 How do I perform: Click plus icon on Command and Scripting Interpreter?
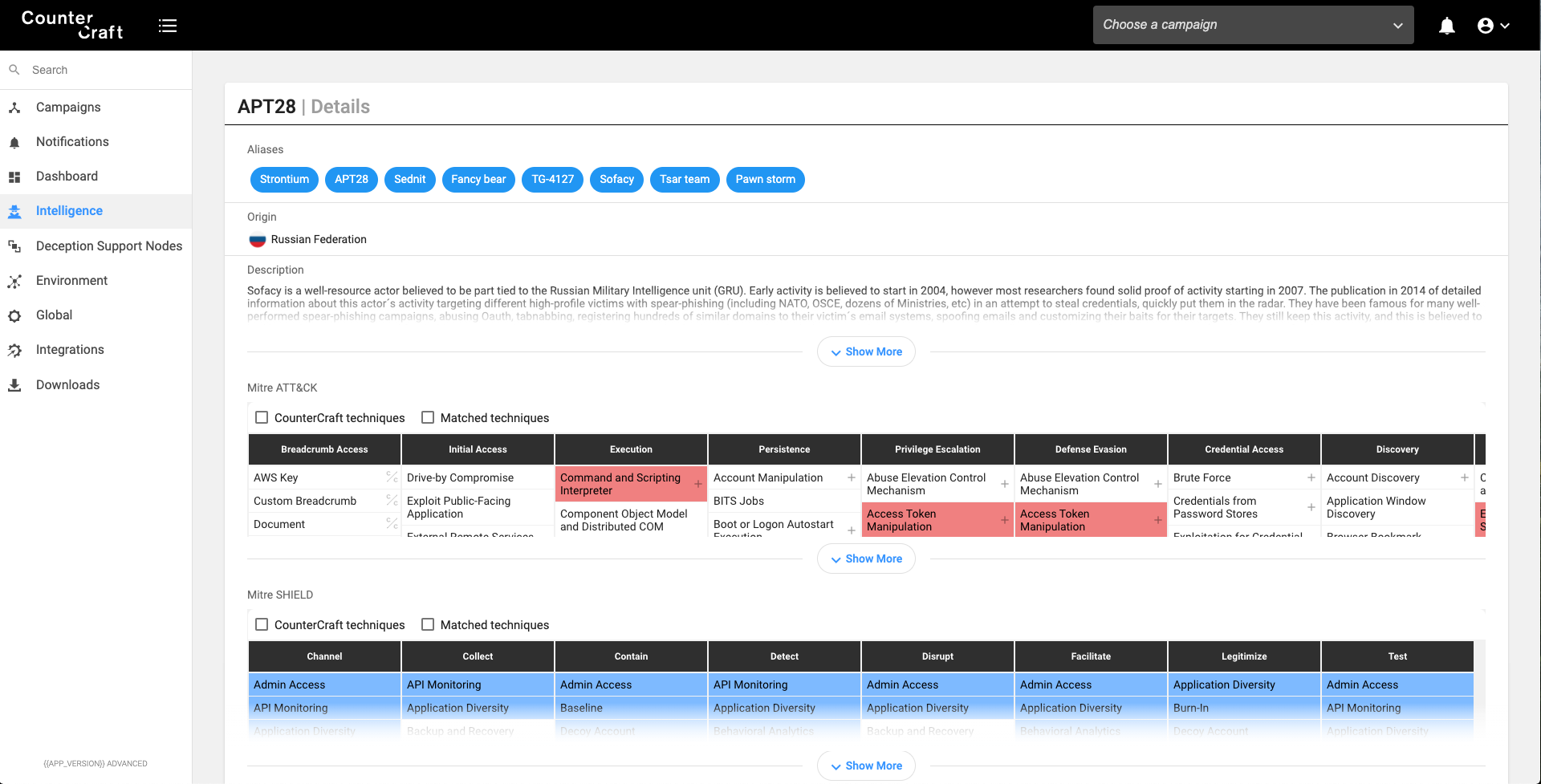coord(698,484)
